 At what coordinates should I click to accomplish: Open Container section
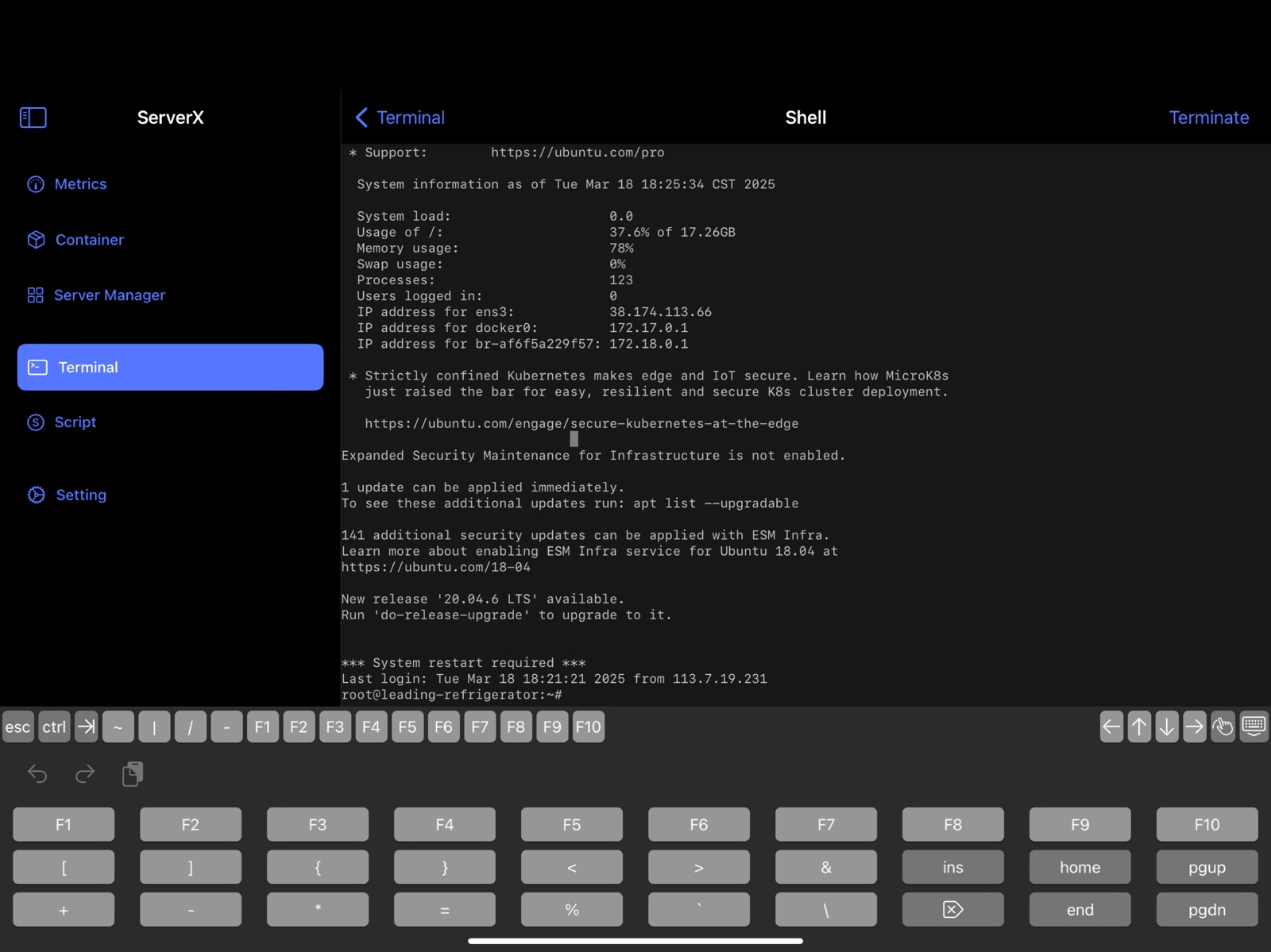coord(75,240)
